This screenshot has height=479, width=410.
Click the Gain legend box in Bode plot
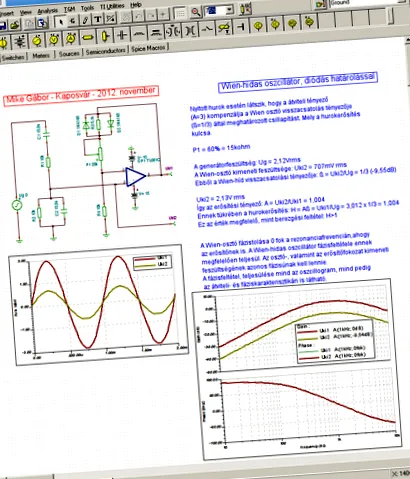coord(334,342)
